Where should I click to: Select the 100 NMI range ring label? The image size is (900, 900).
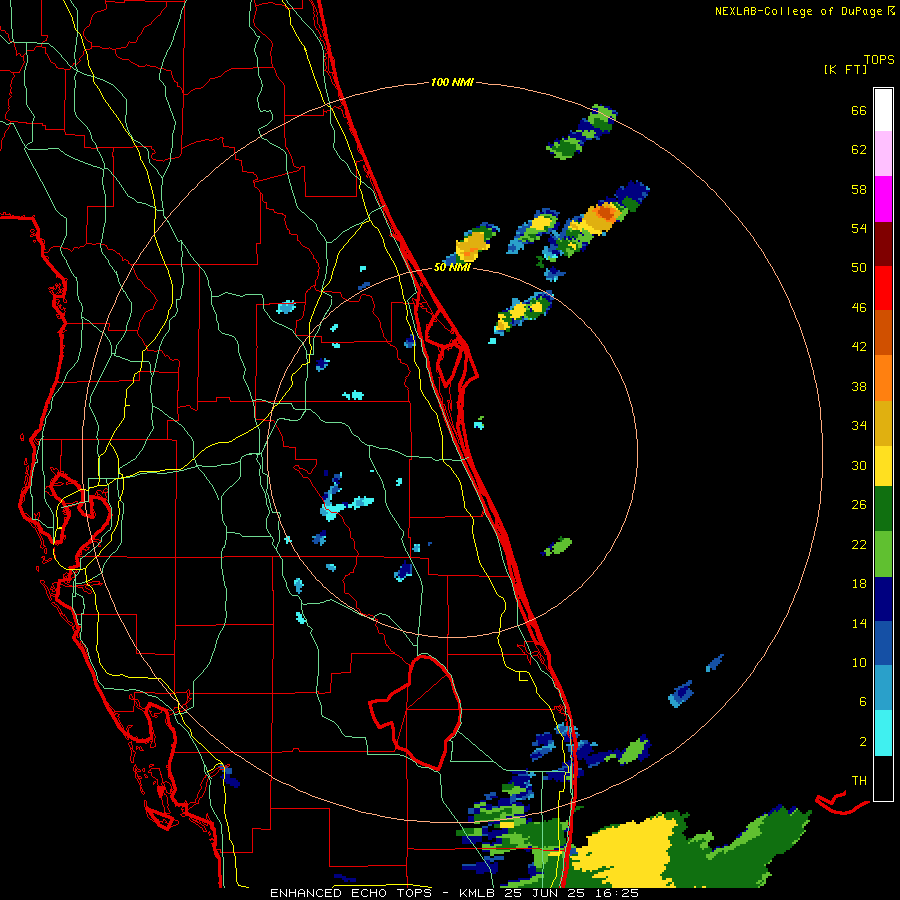[452, 83]
